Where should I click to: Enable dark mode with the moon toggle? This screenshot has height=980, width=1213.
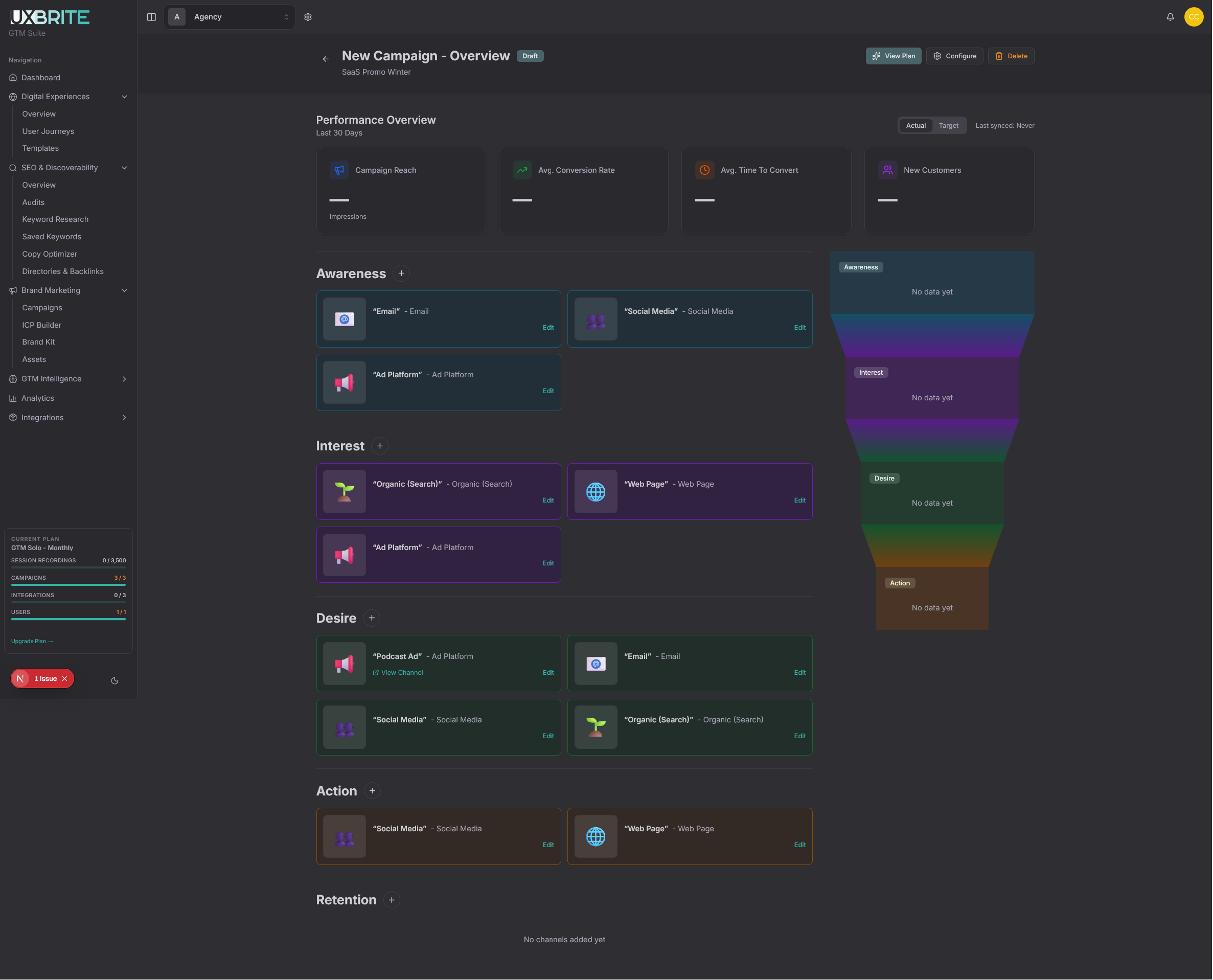(115, 680)
